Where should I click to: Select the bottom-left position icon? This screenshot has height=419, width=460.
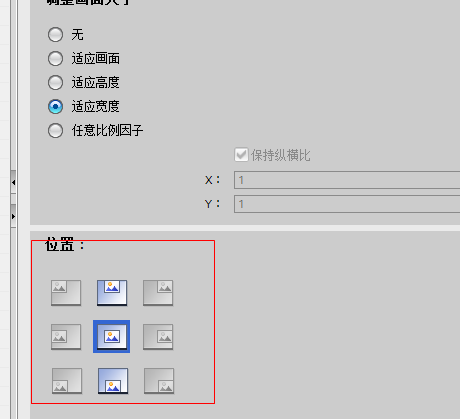(67, 381)
